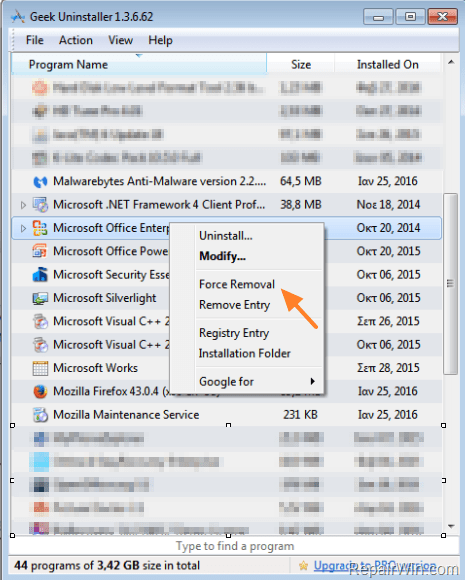465x580 pixels.
Task: Sort by the Size column header
Action: pyautogui.click(x=301, y=64)
